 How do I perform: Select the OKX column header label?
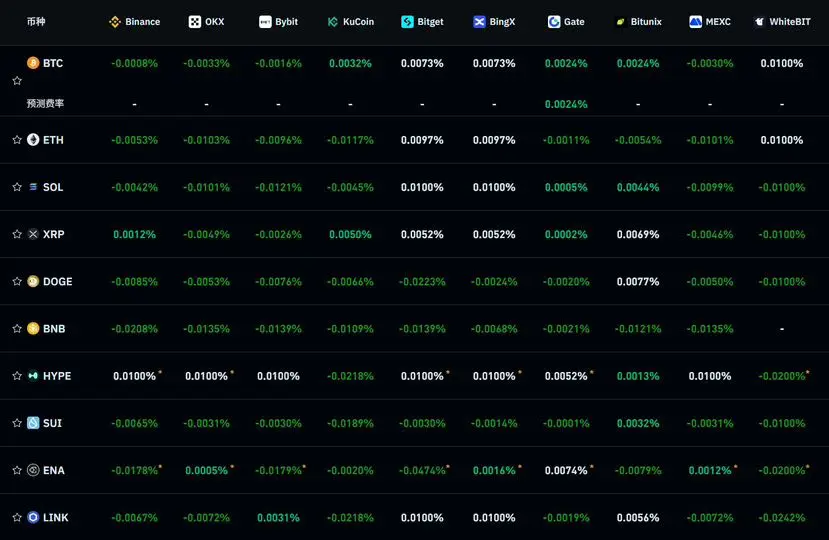click(215, 22)
